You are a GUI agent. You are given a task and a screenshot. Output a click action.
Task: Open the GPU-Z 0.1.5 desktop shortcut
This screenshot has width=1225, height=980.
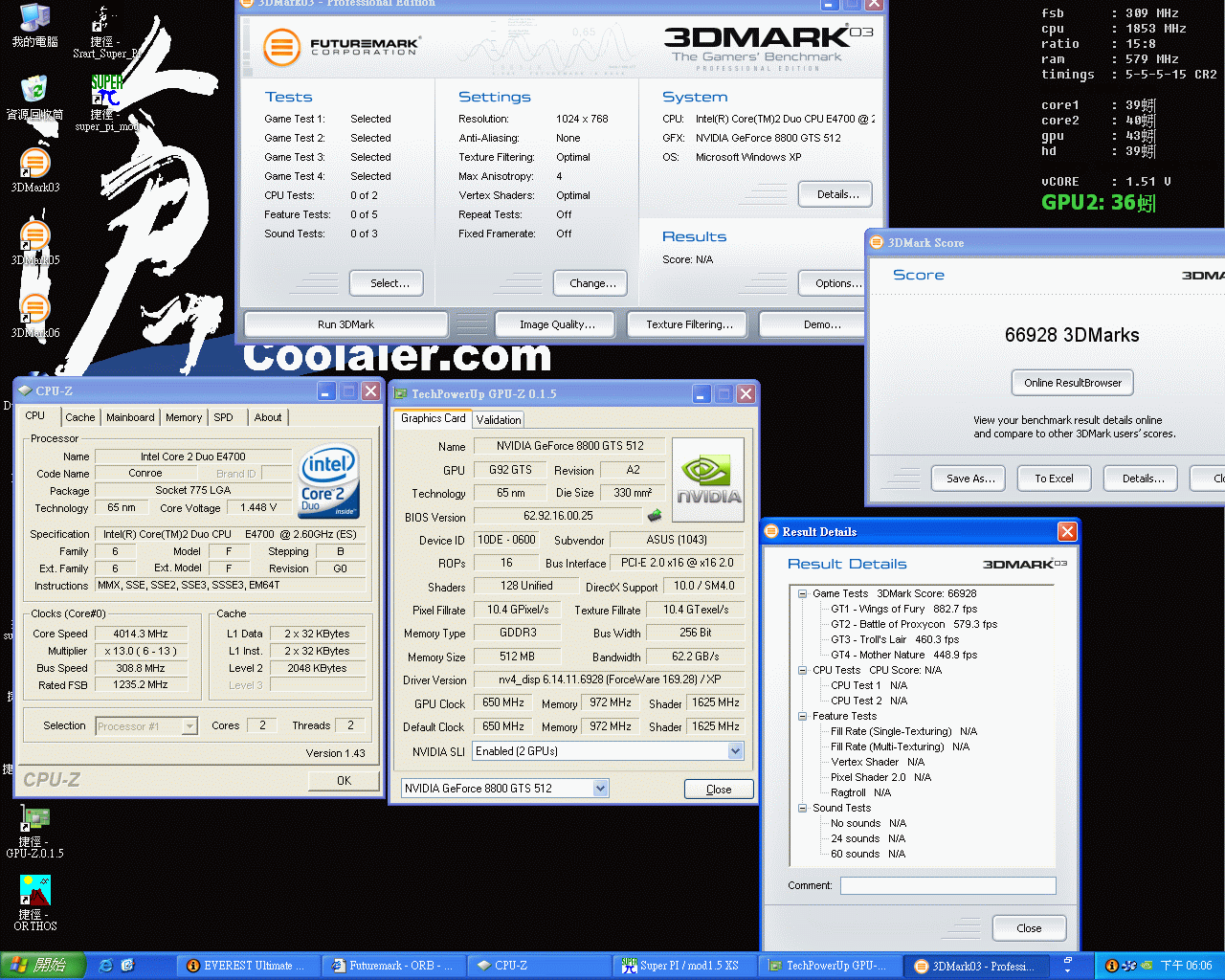click(x=34, y=832)
